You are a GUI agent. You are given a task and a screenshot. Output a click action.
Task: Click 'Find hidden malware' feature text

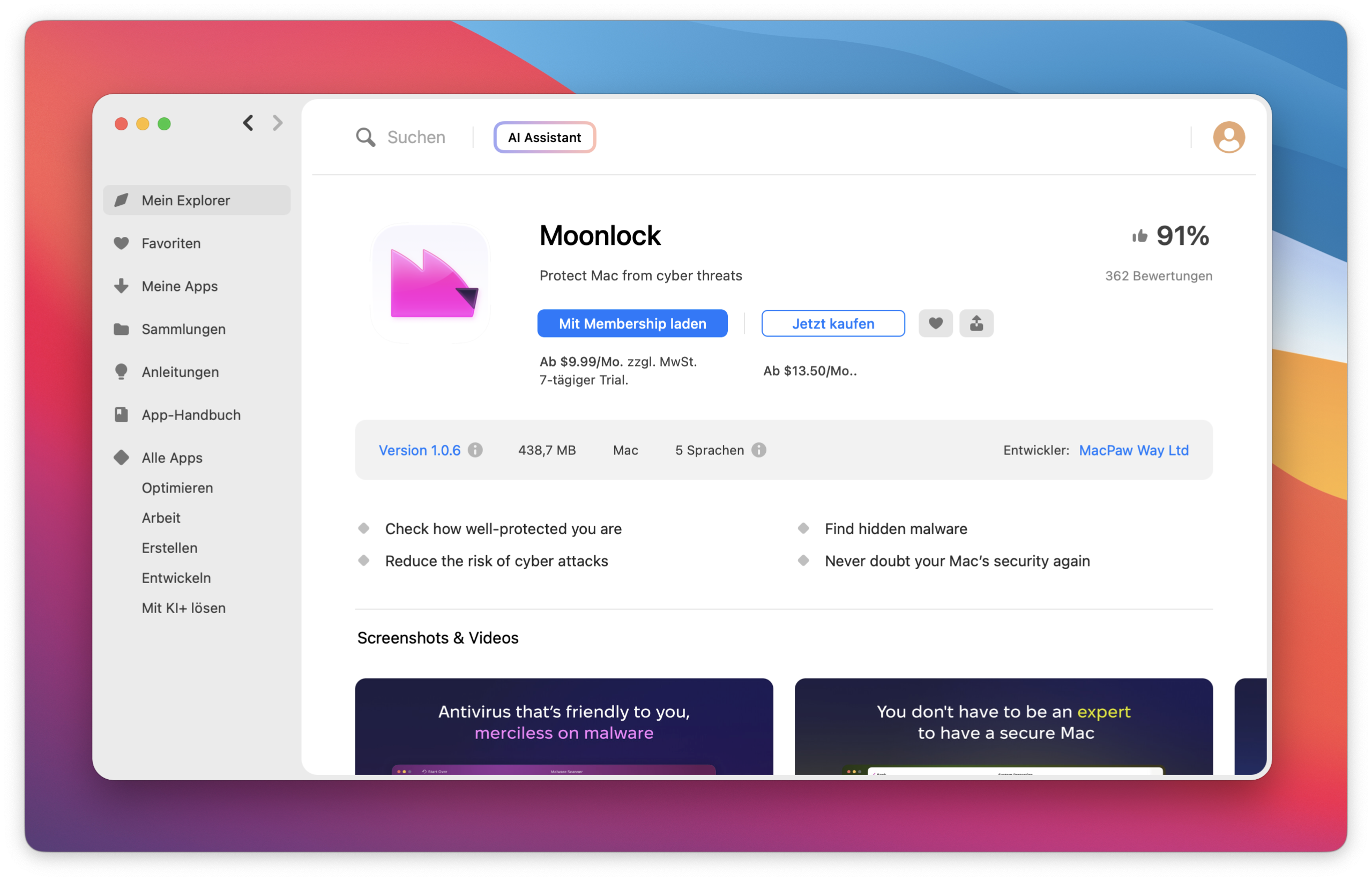[896, 528]
